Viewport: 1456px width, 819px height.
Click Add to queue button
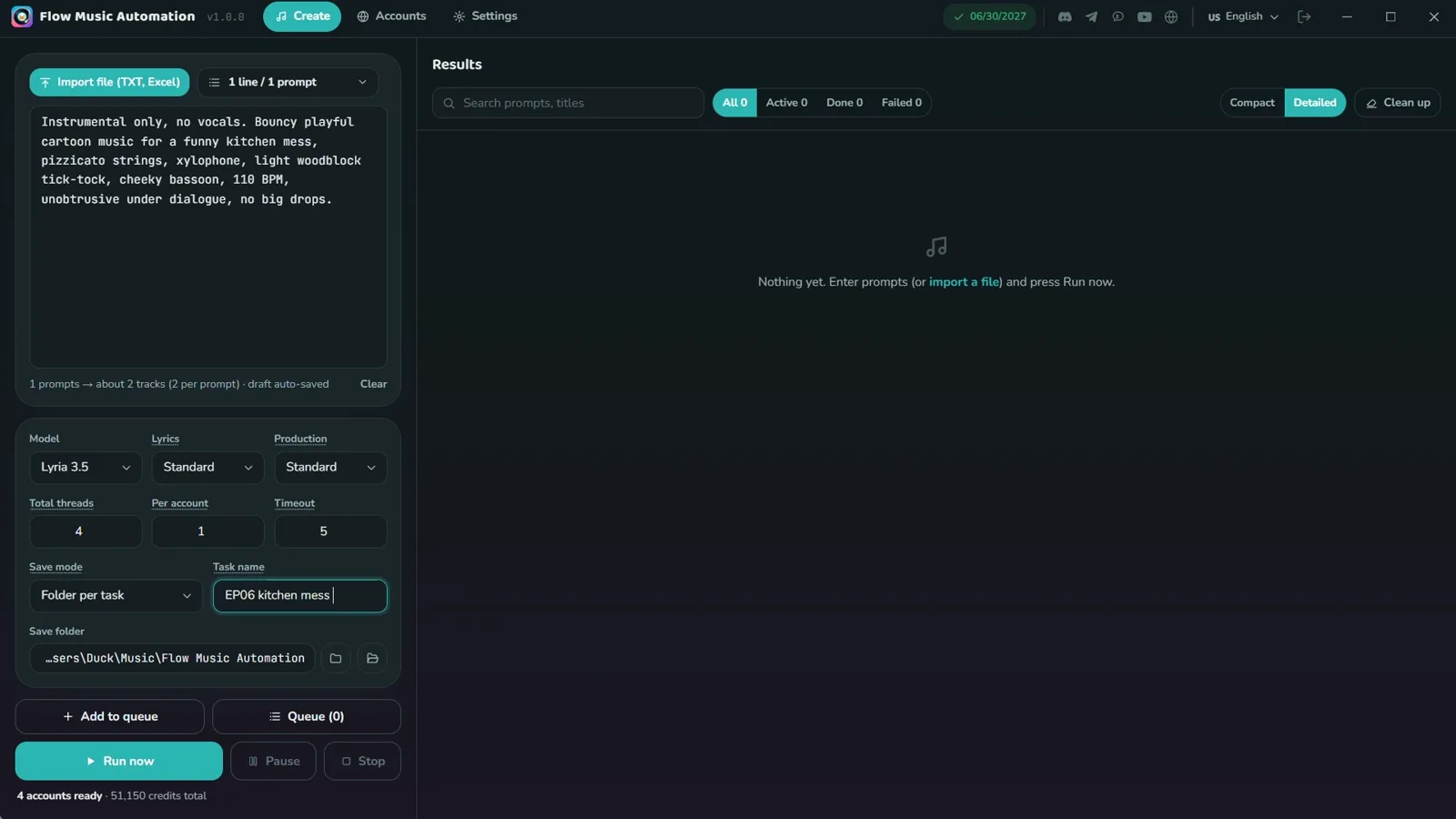point(109,716)
